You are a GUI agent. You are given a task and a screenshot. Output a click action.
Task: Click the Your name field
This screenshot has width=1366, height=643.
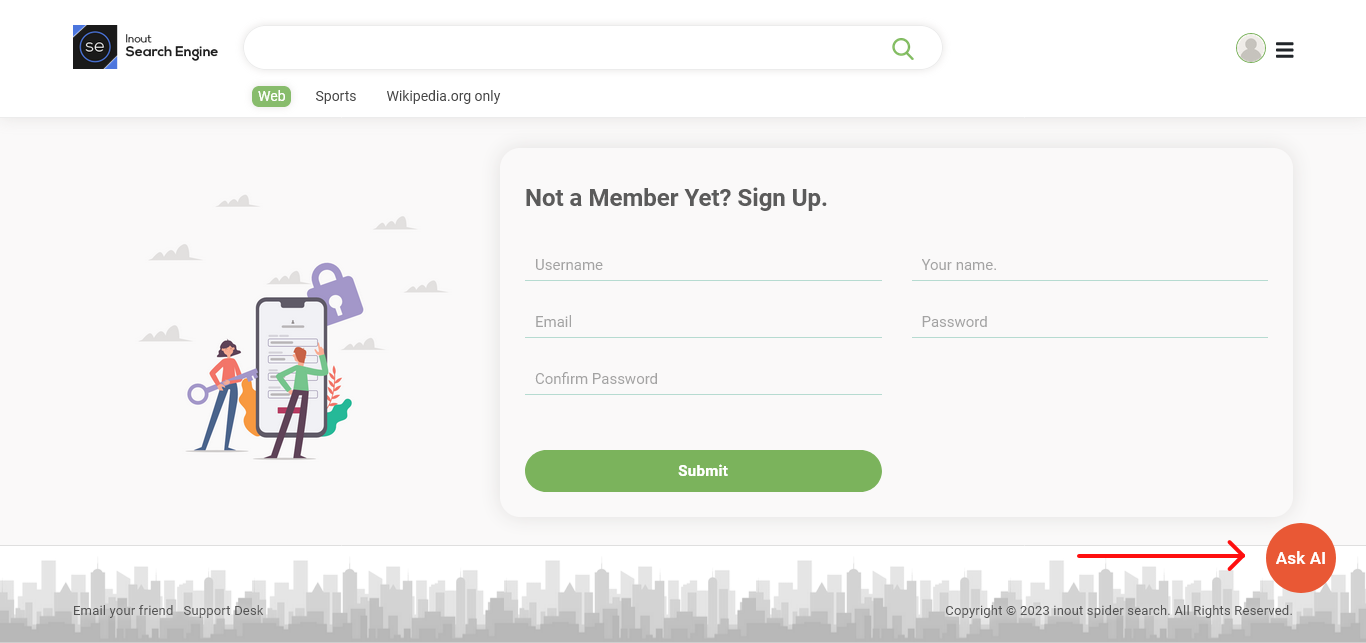(1089, 265)
